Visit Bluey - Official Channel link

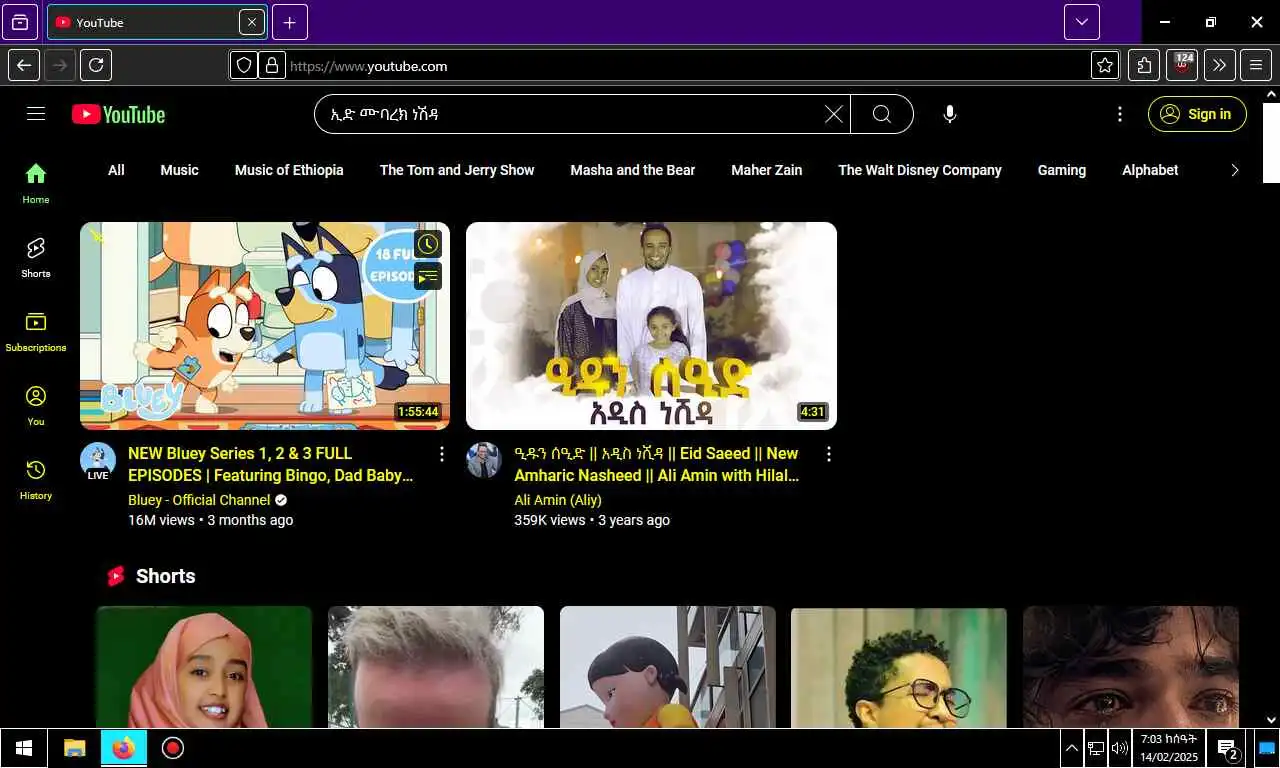click(x=199, y=500)
